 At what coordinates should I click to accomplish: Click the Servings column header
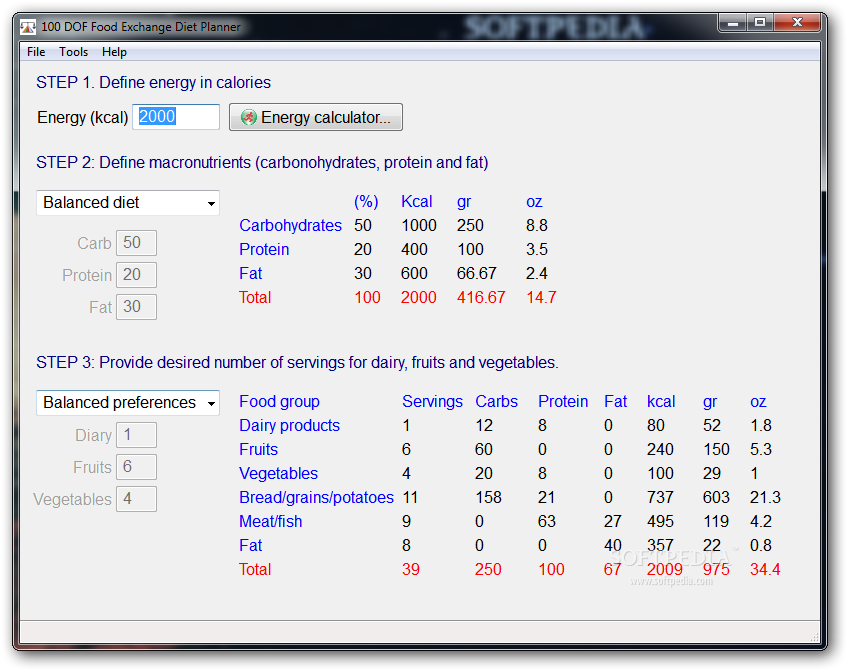[x=432, y=402]
